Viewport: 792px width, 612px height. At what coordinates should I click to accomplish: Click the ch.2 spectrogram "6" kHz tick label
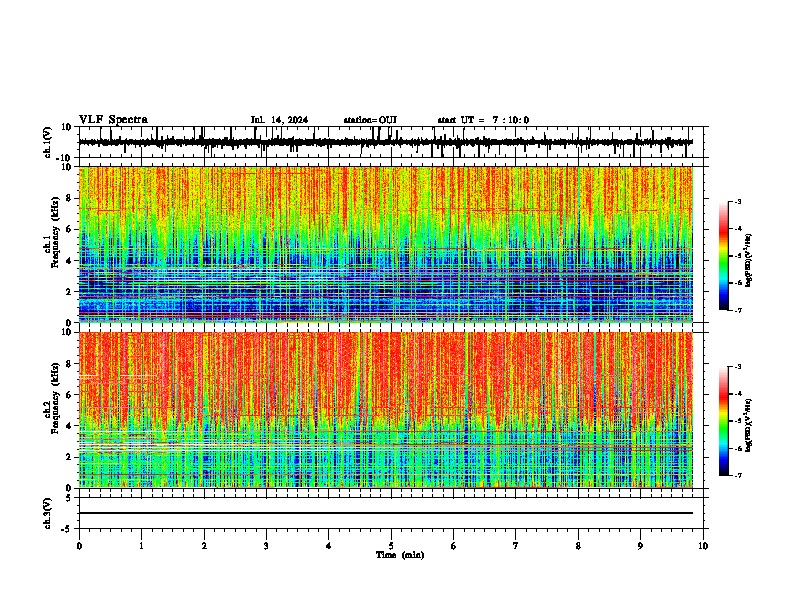click(69, 395)
